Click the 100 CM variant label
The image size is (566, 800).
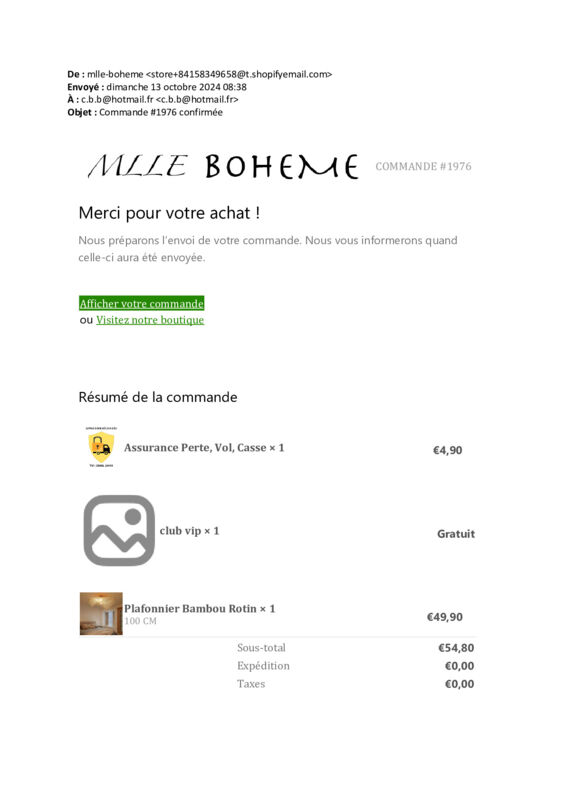pyautogui.click(x=140, y=621)
